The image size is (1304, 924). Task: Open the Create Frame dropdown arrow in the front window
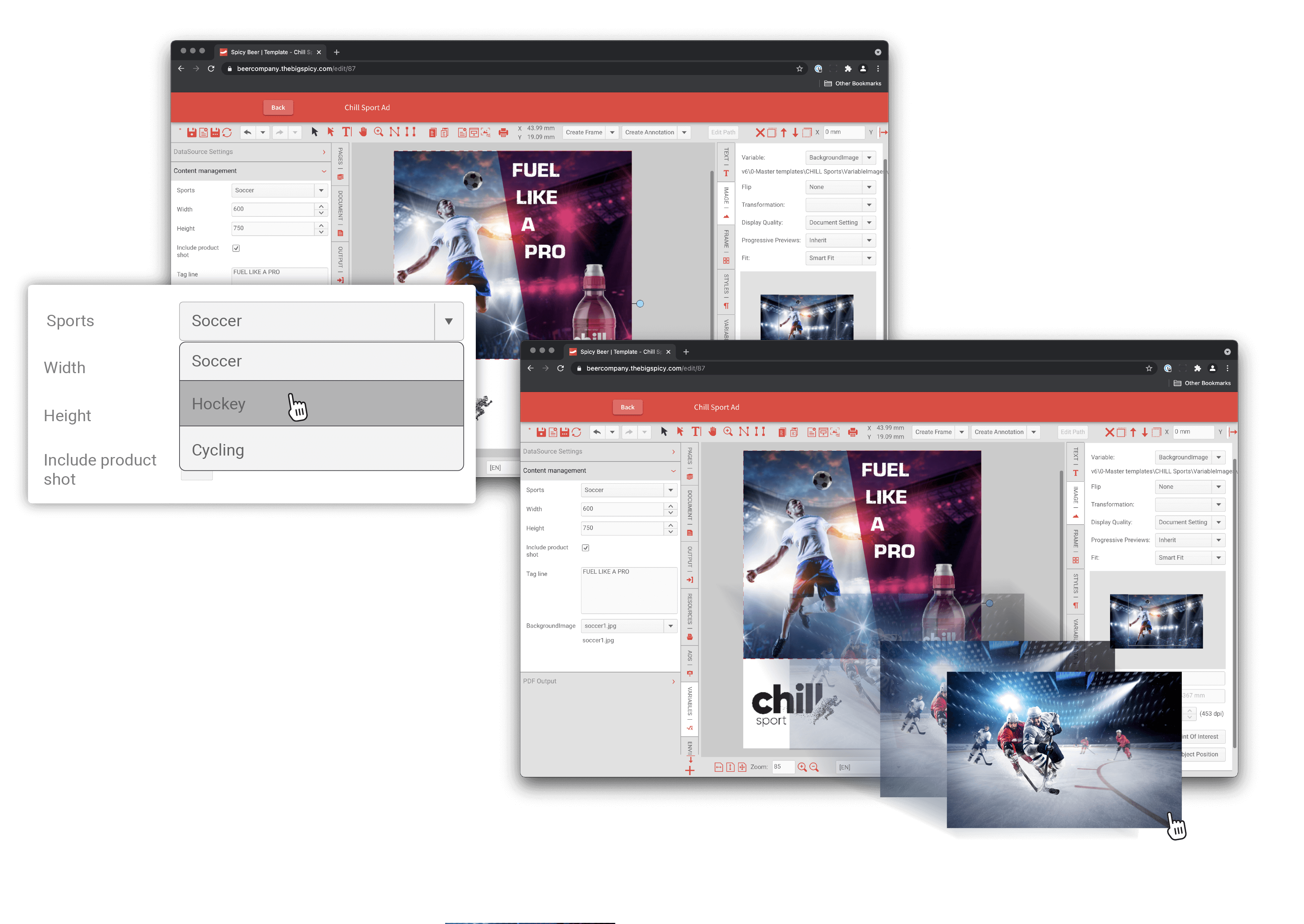tap(962, 432)
